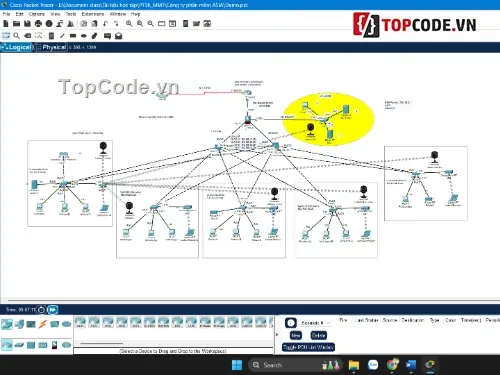500x375 pixels.
Task: Click the Source column header
Action: [x=390, y=320]
